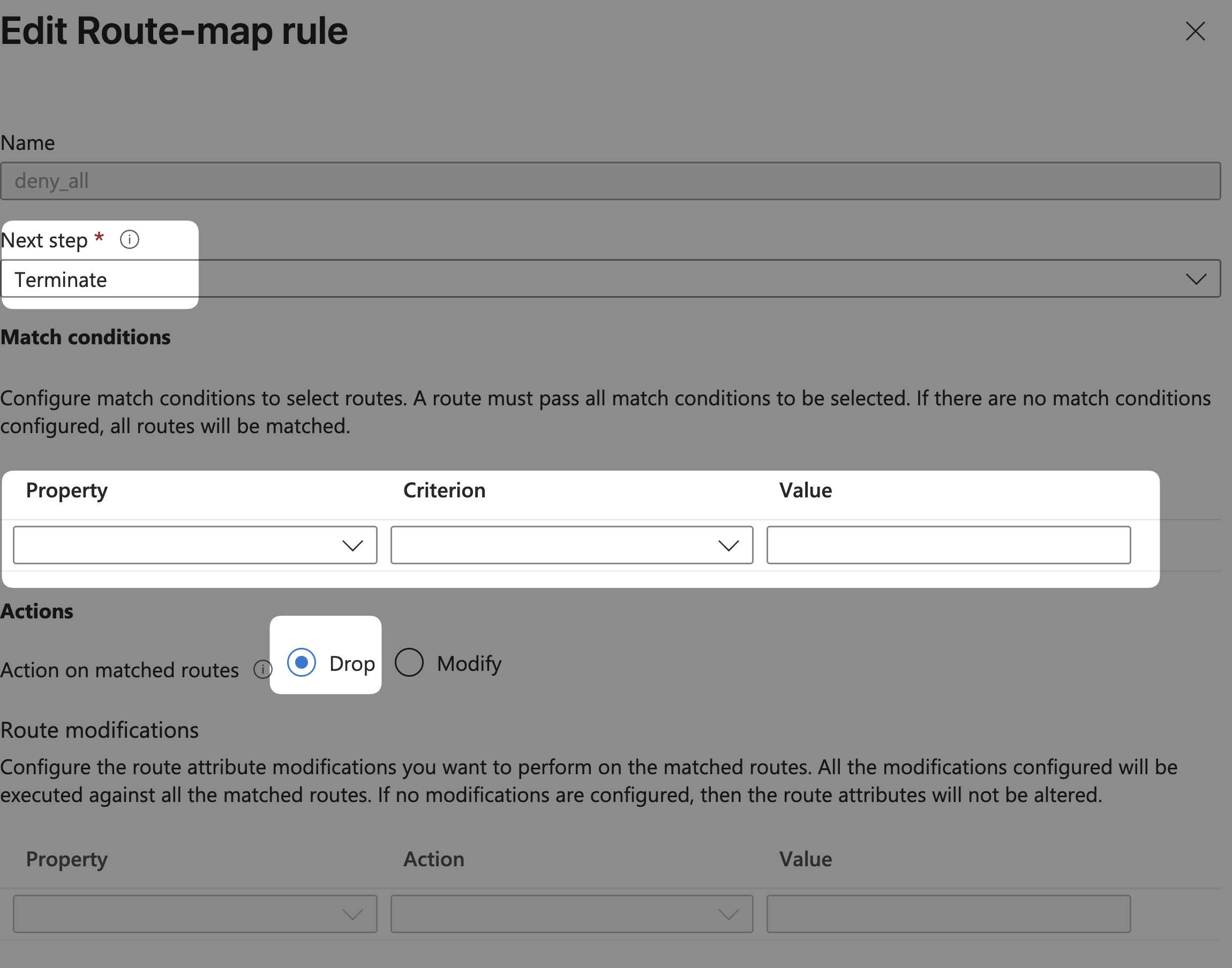Open Match conditions Property dropdown
This screenshot has width=1232, height=968.
pos(194,545)
